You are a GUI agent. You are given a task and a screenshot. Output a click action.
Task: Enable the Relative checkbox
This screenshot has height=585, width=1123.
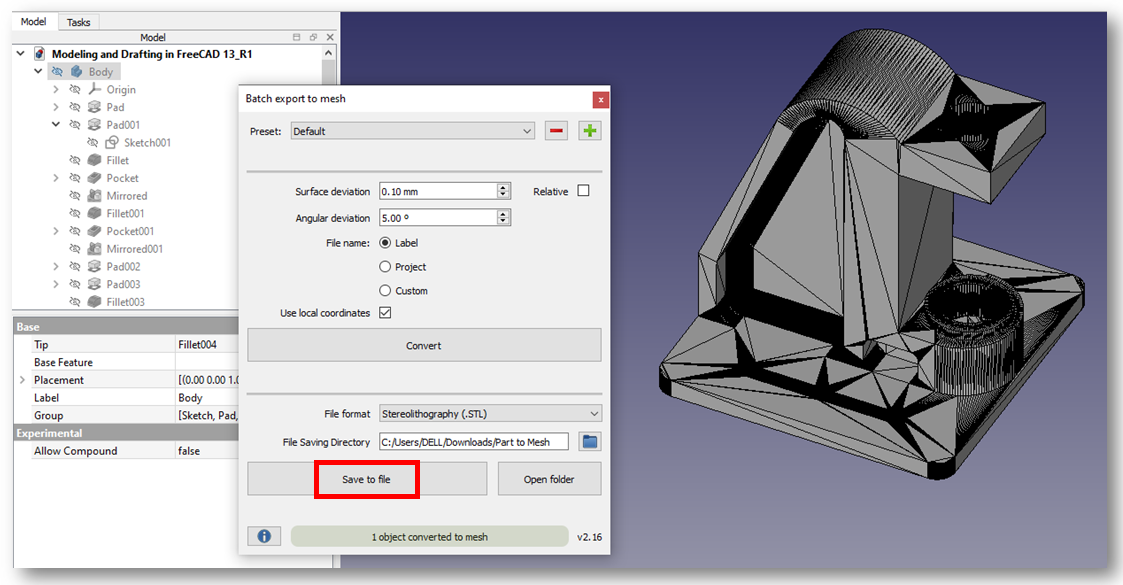coord(583,191)
